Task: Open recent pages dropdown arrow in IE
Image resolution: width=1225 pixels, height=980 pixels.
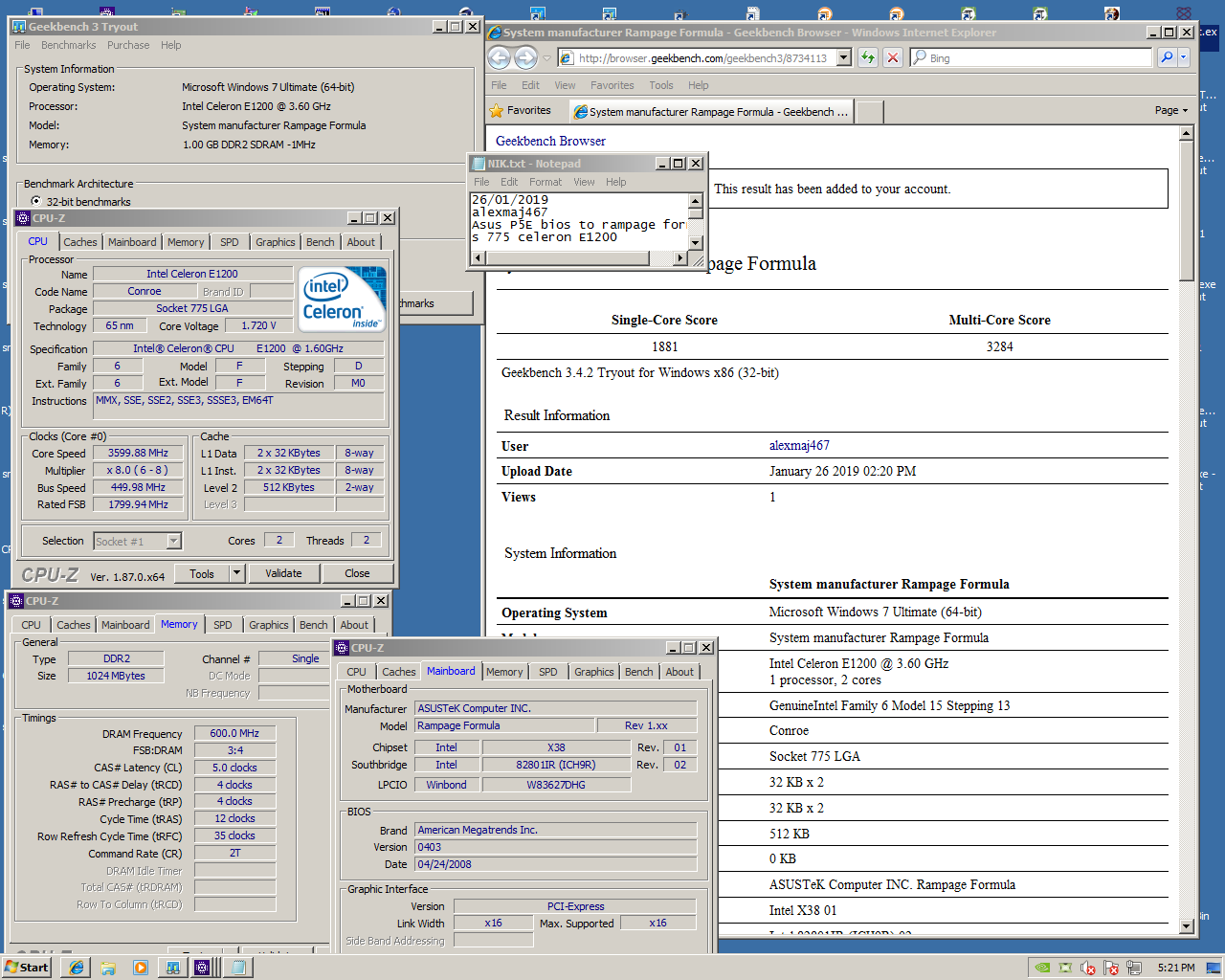Action: point(547,58)
